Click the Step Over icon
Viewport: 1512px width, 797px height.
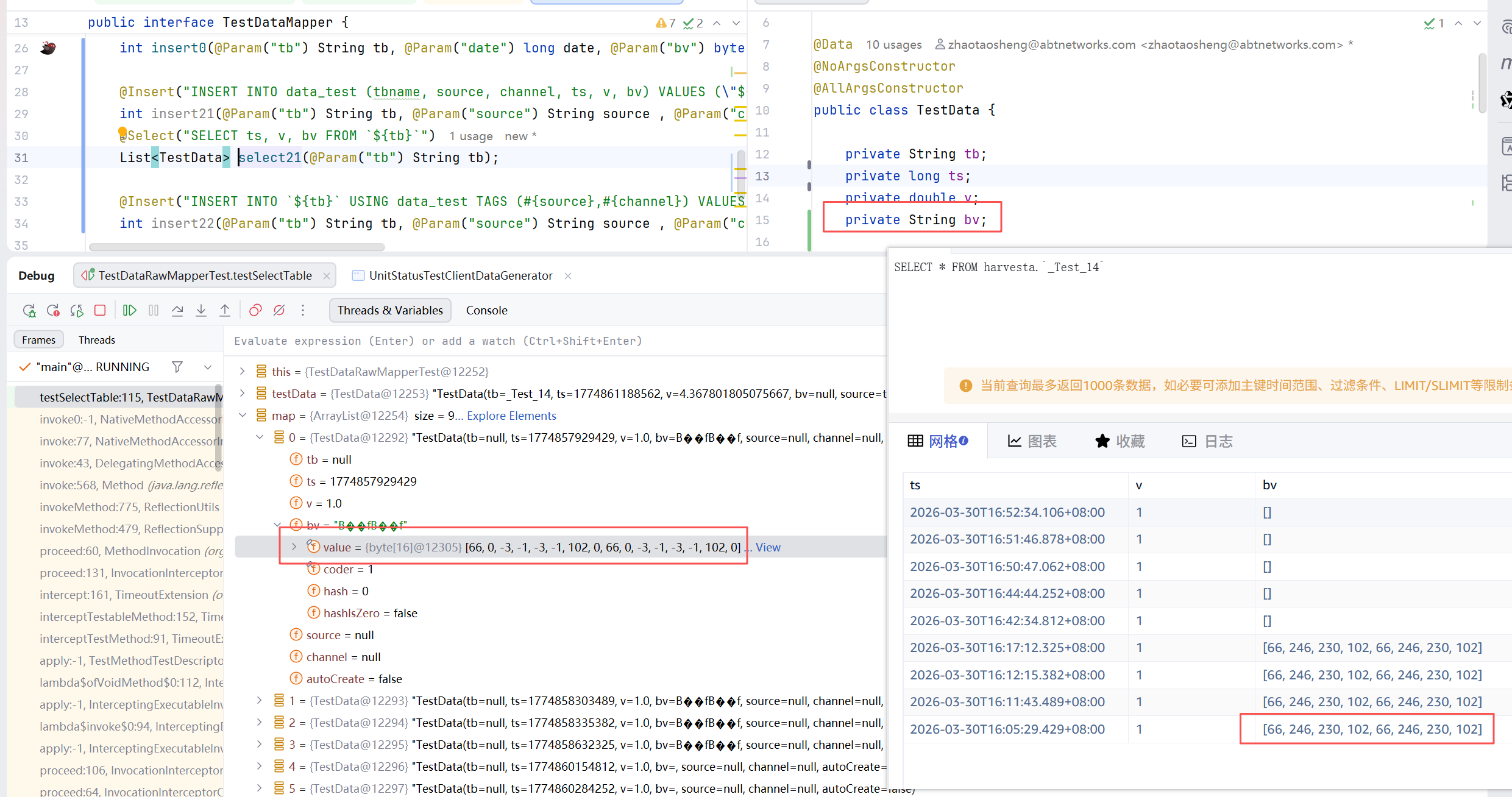tap(177, 311)
